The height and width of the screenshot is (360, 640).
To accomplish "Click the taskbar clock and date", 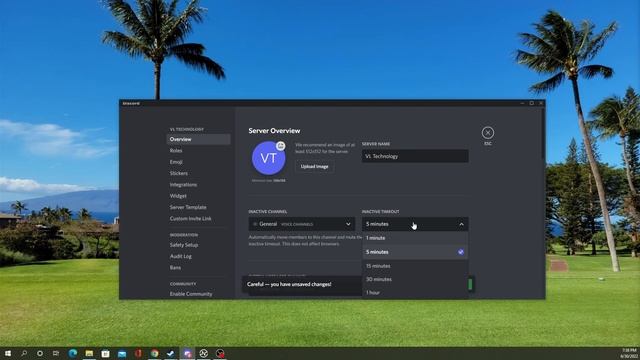I will 629,353.
